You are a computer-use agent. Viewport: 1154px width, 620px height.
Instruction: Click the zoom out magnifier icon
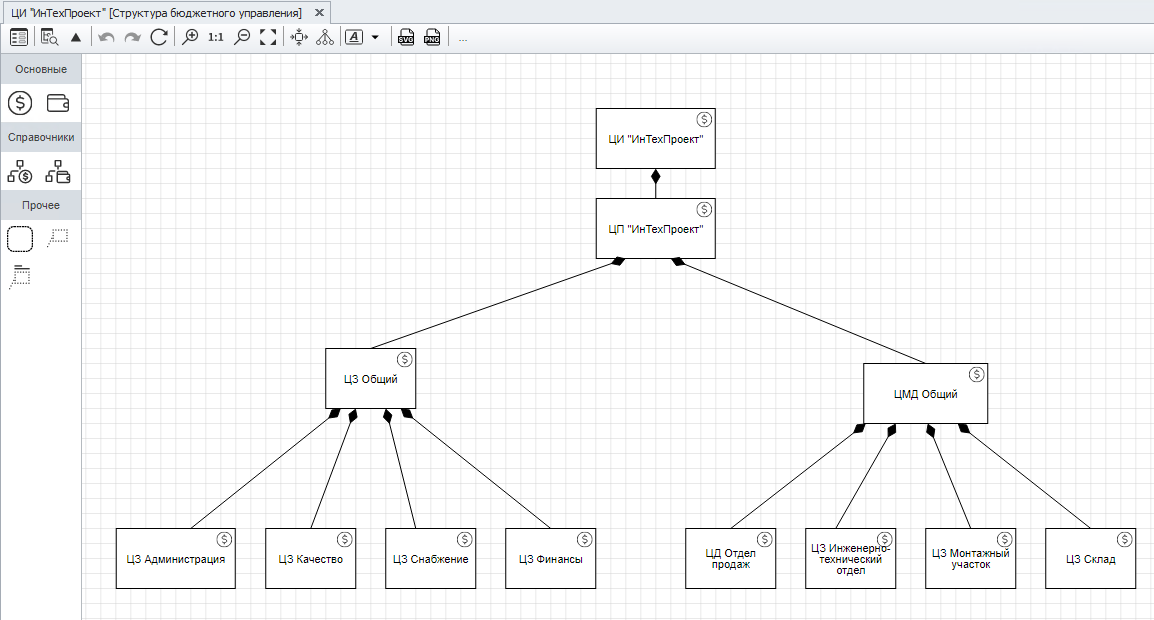pos(241,38)
